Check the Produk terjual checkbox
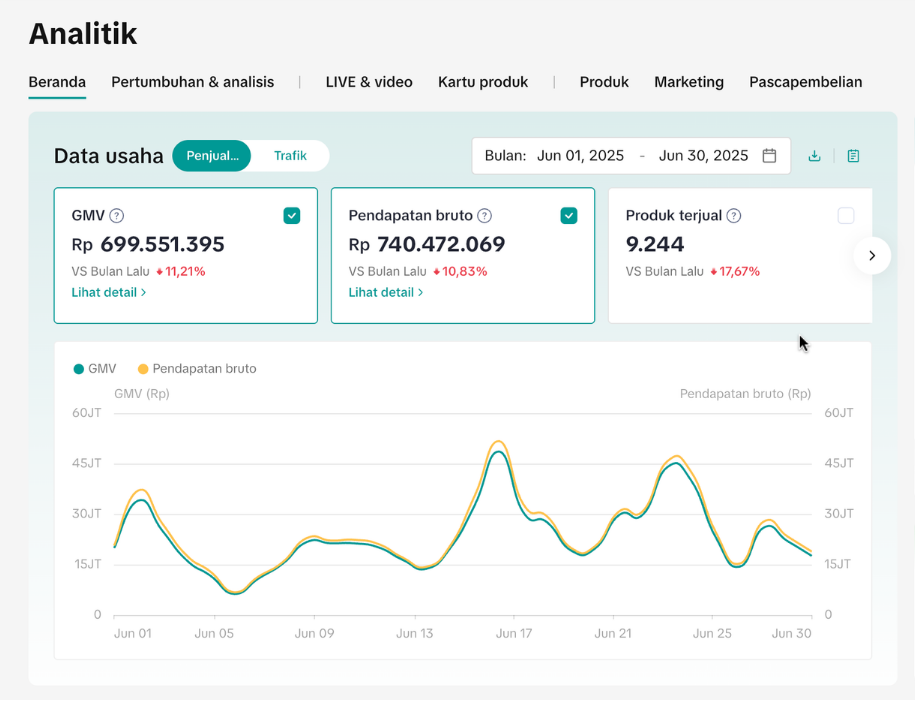The width and height of the screenshot is (916, 701). click(x=846, y=216)
